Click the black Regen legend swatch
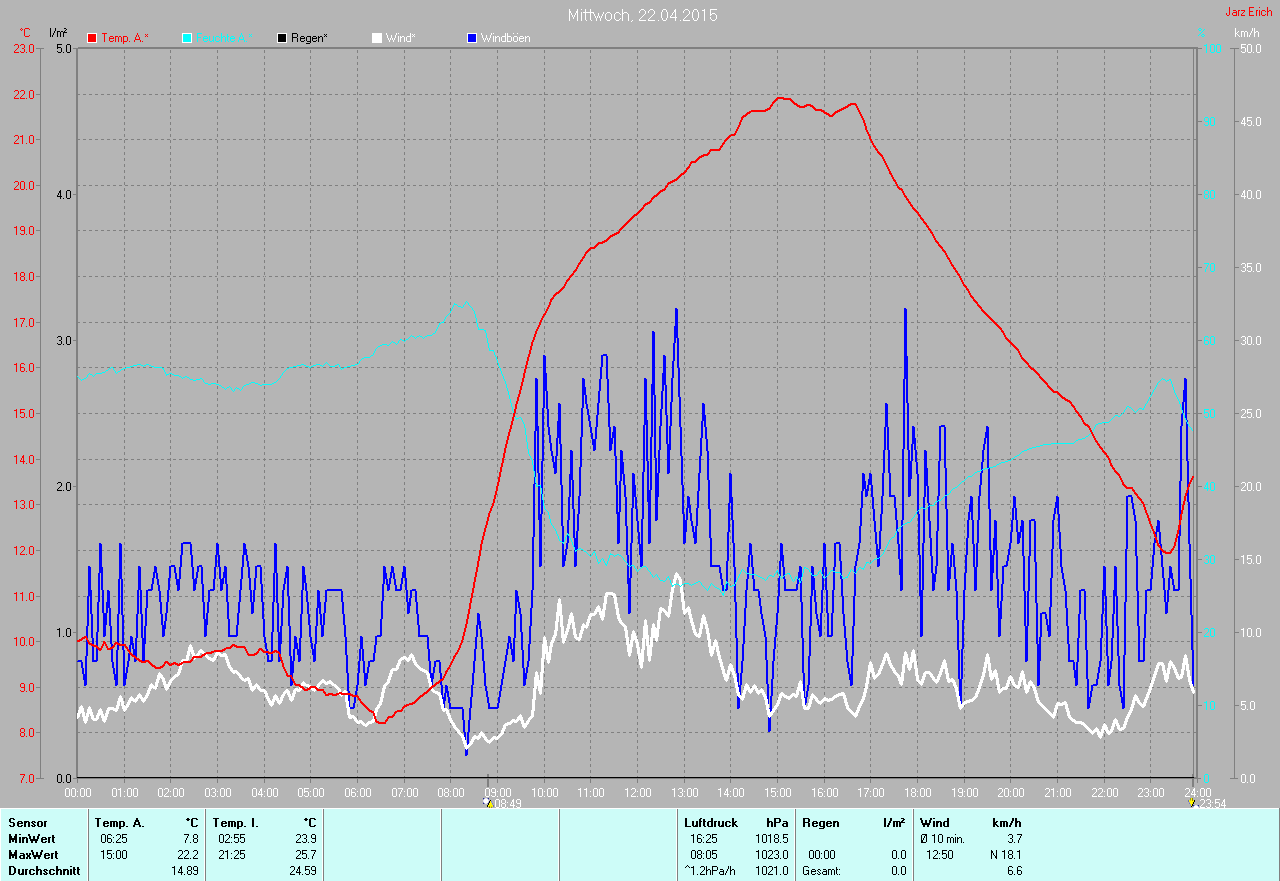This screenshot has width=1280, height=881. 282,38
